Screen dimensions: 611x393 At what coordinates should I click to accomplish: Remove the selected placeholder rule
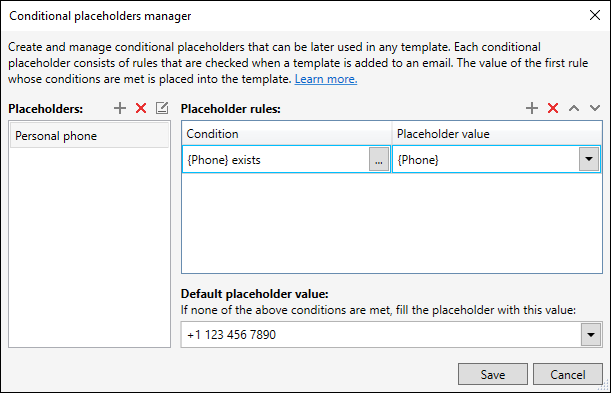point(553,108)
